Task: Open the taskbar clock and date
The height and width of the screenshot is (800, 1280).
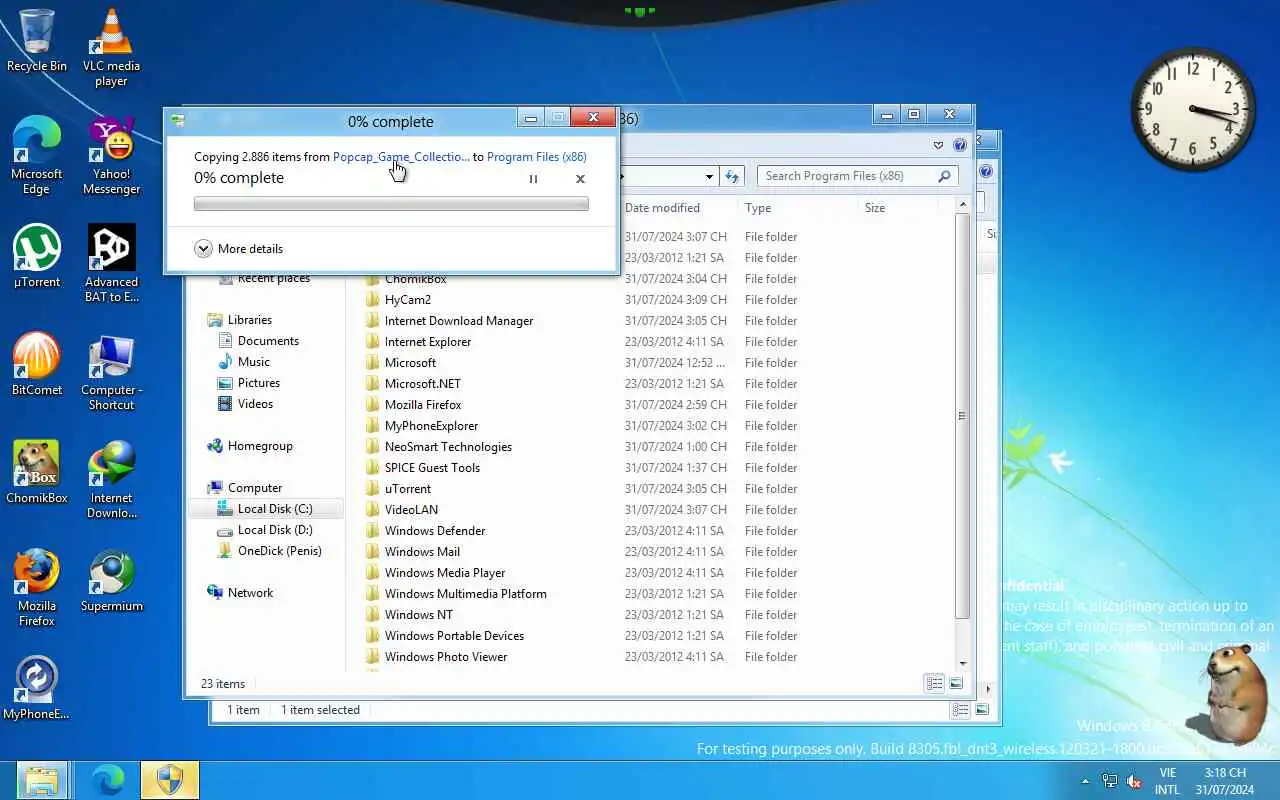Action: pos(1224,781)
